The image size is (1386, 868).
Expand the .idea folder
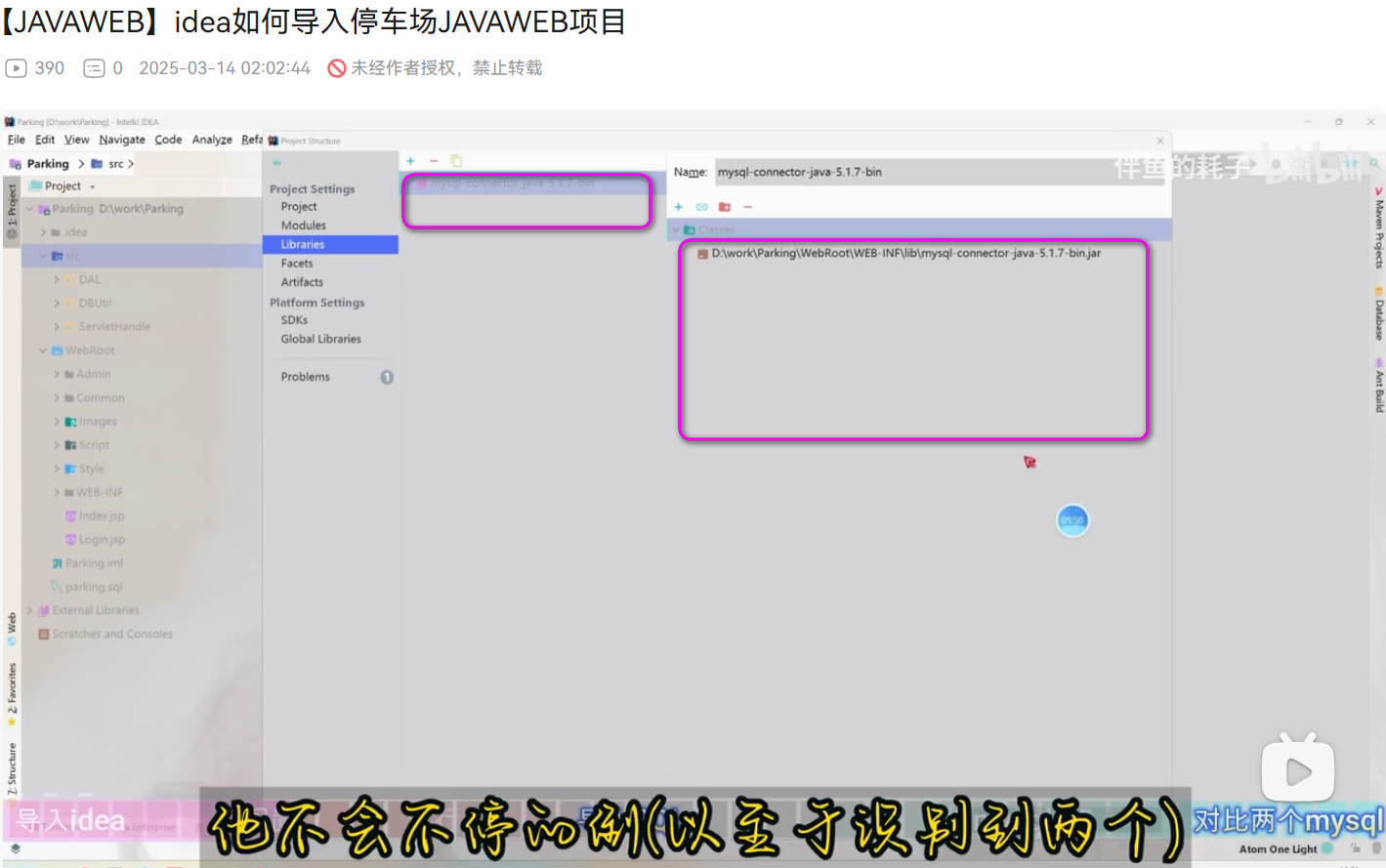pyautogui.click(x=43, y=232)
